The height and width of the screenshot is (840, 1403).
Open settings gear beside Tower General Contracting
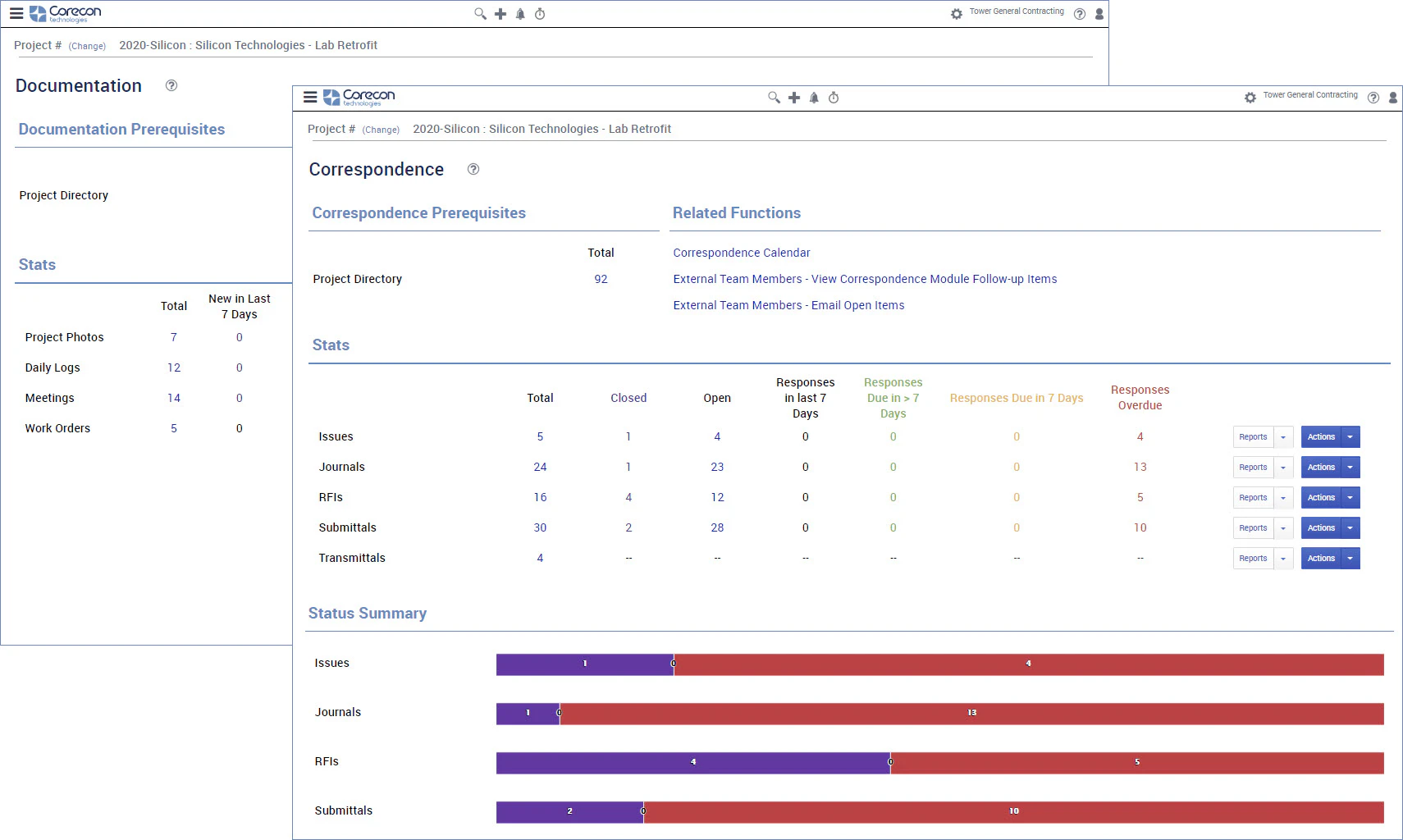pos(1250,98)
